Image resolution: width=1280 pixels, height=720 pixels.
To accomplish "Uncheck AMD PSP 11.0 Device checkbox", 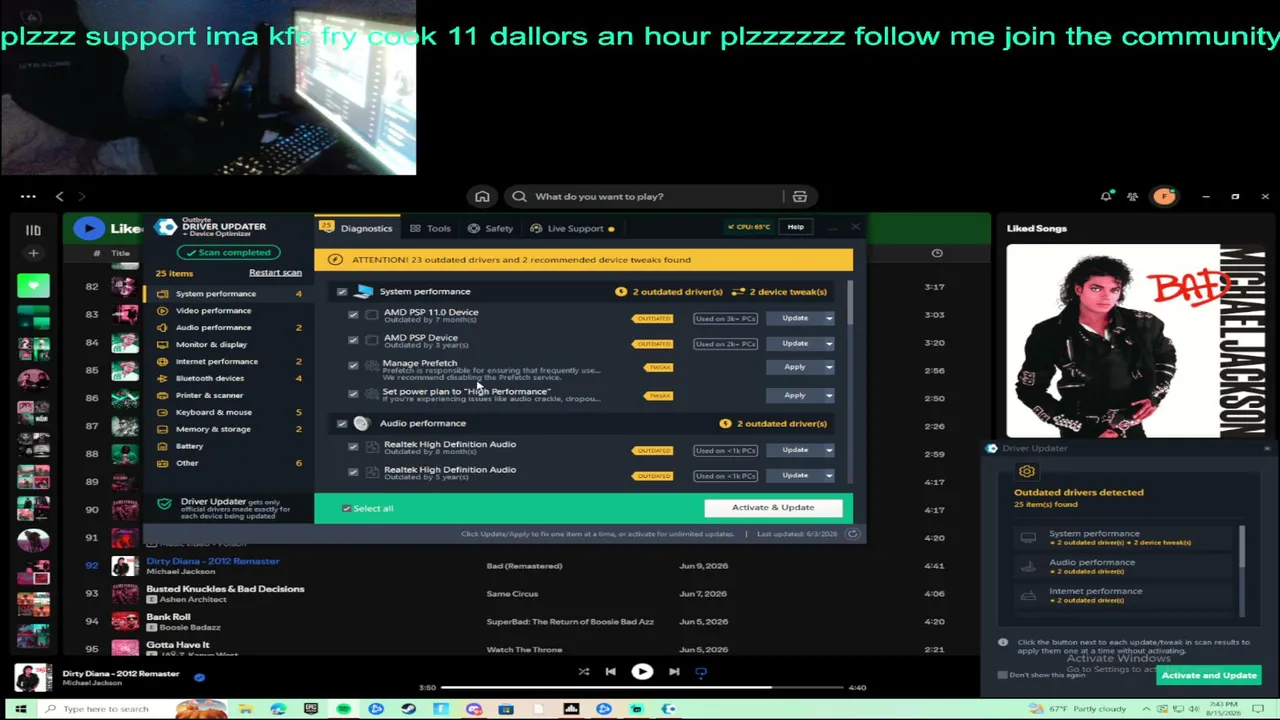I will pyautogui.click(x=353, y=314).
